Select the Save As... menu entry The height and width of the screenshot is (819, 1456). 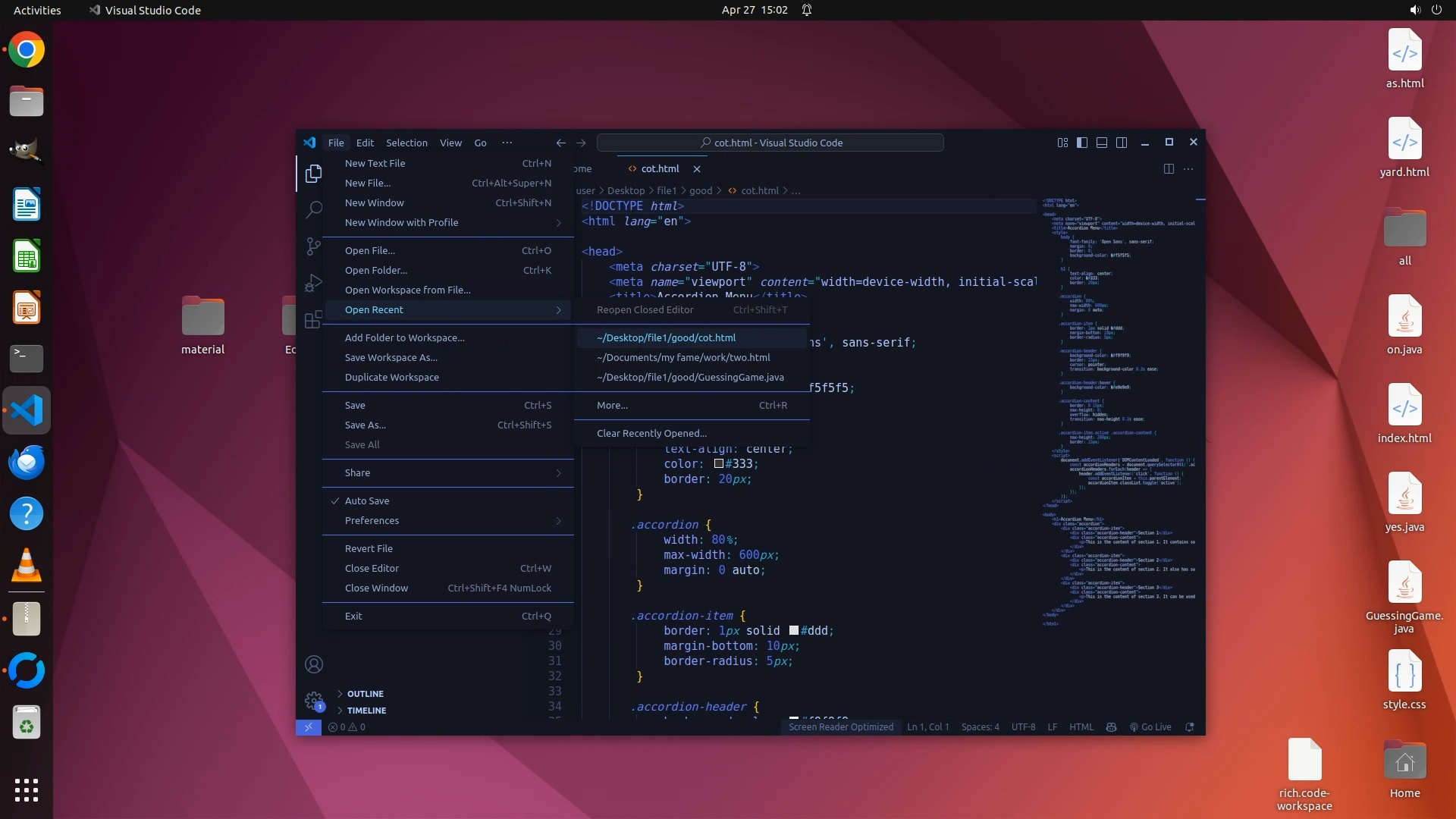click(365, 425)
